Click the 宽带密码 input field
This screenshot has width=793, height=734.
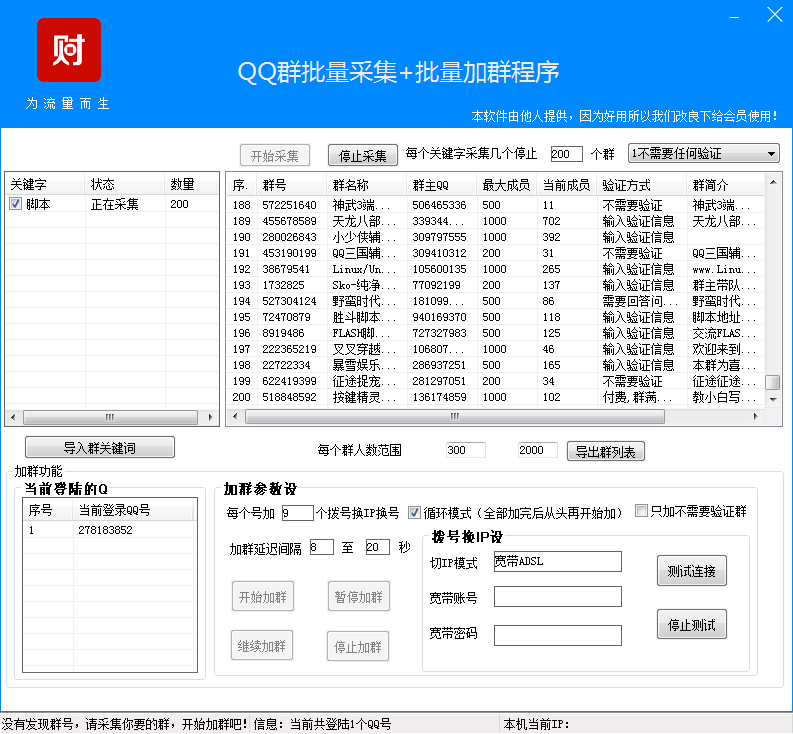coord(557,635)
